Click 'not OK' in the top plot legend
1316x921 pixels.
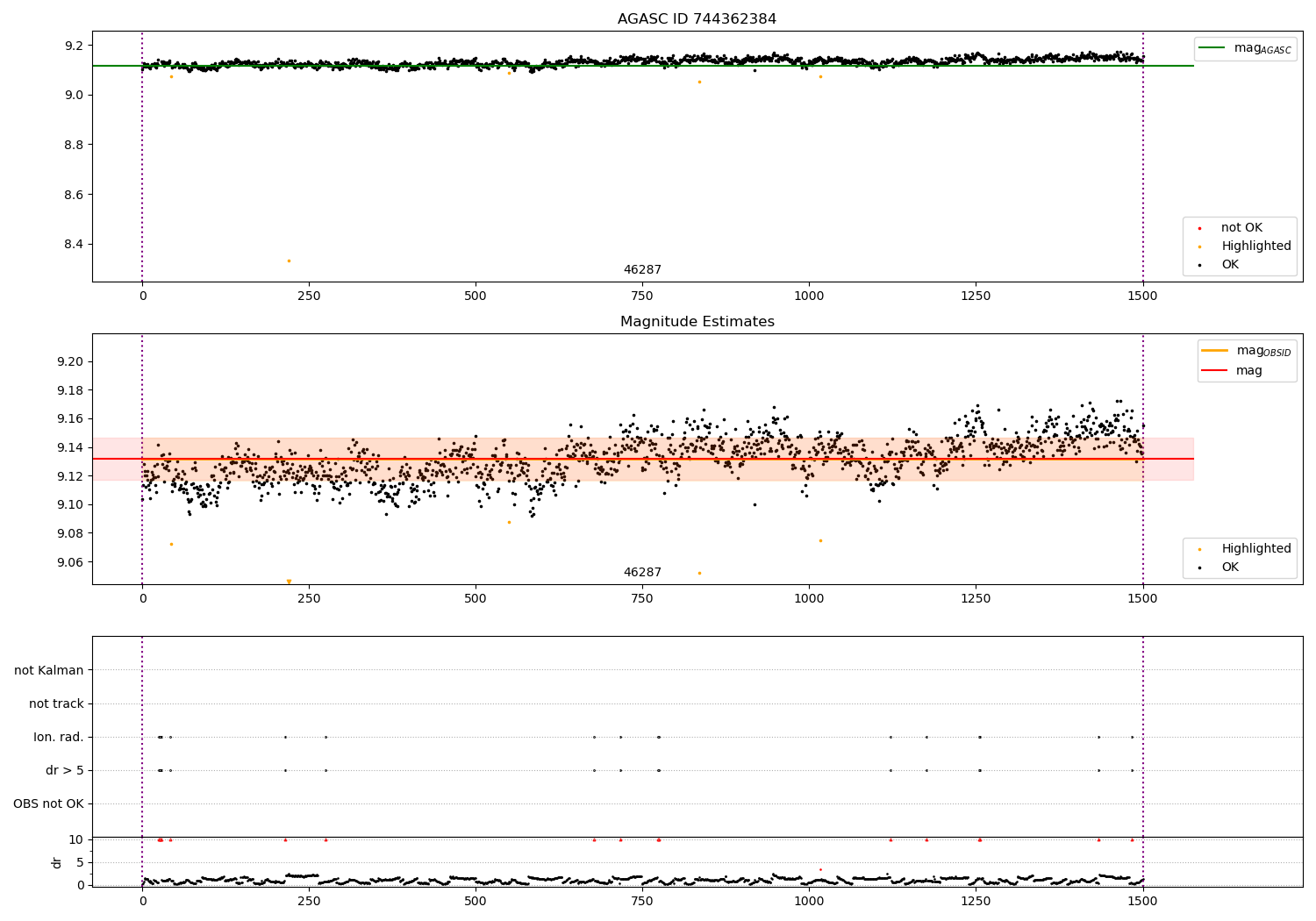coord(1241,228)
